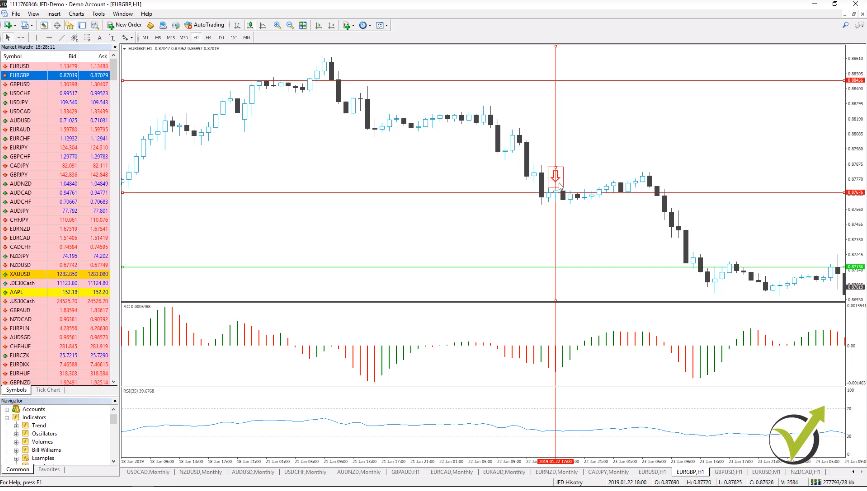Open the templates dropdown arrow
Viewport: 867px width, 491px height.
(x=387, y=26)
